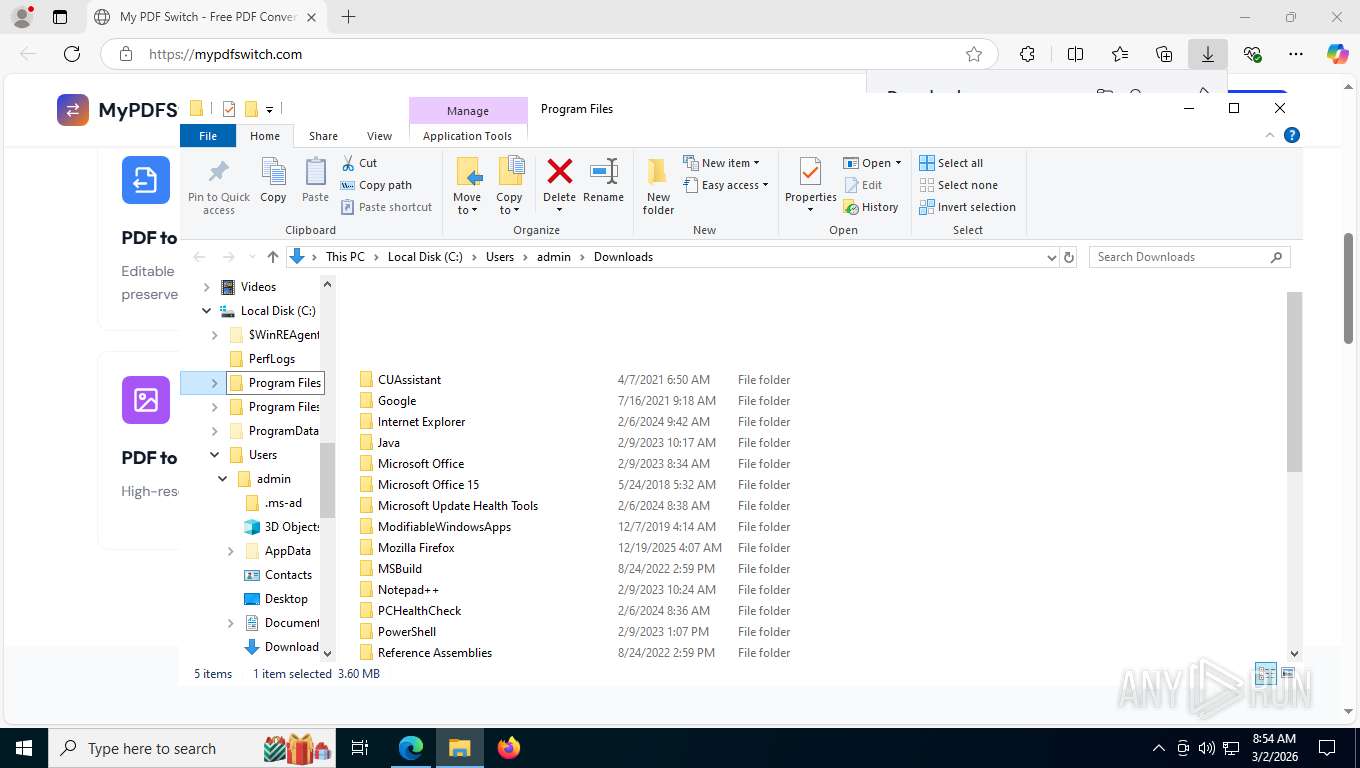Open the Application Tools tab
1360x768 pixels.
[467, 136]
